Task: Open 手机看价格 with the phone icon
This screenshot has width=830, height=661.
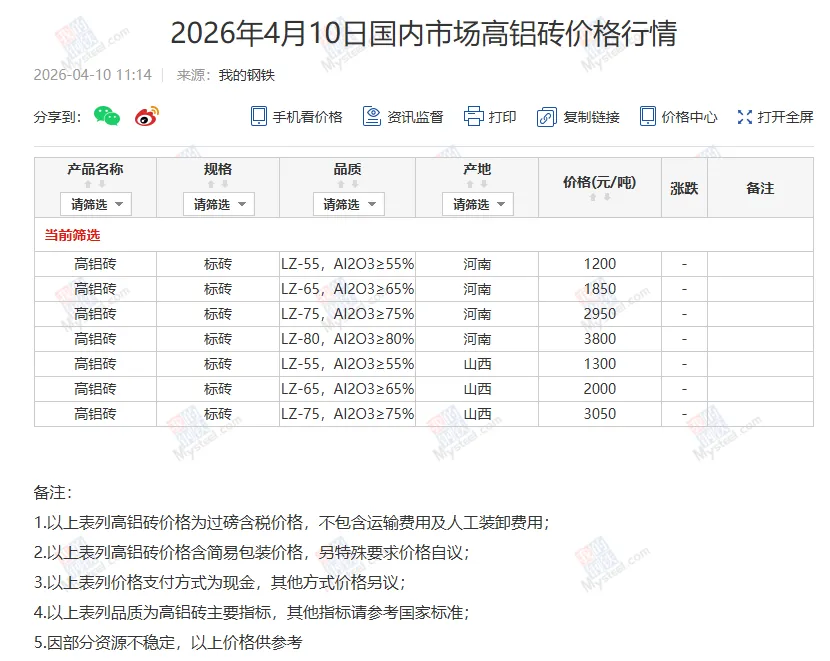Action: click(x=257, y=116)
